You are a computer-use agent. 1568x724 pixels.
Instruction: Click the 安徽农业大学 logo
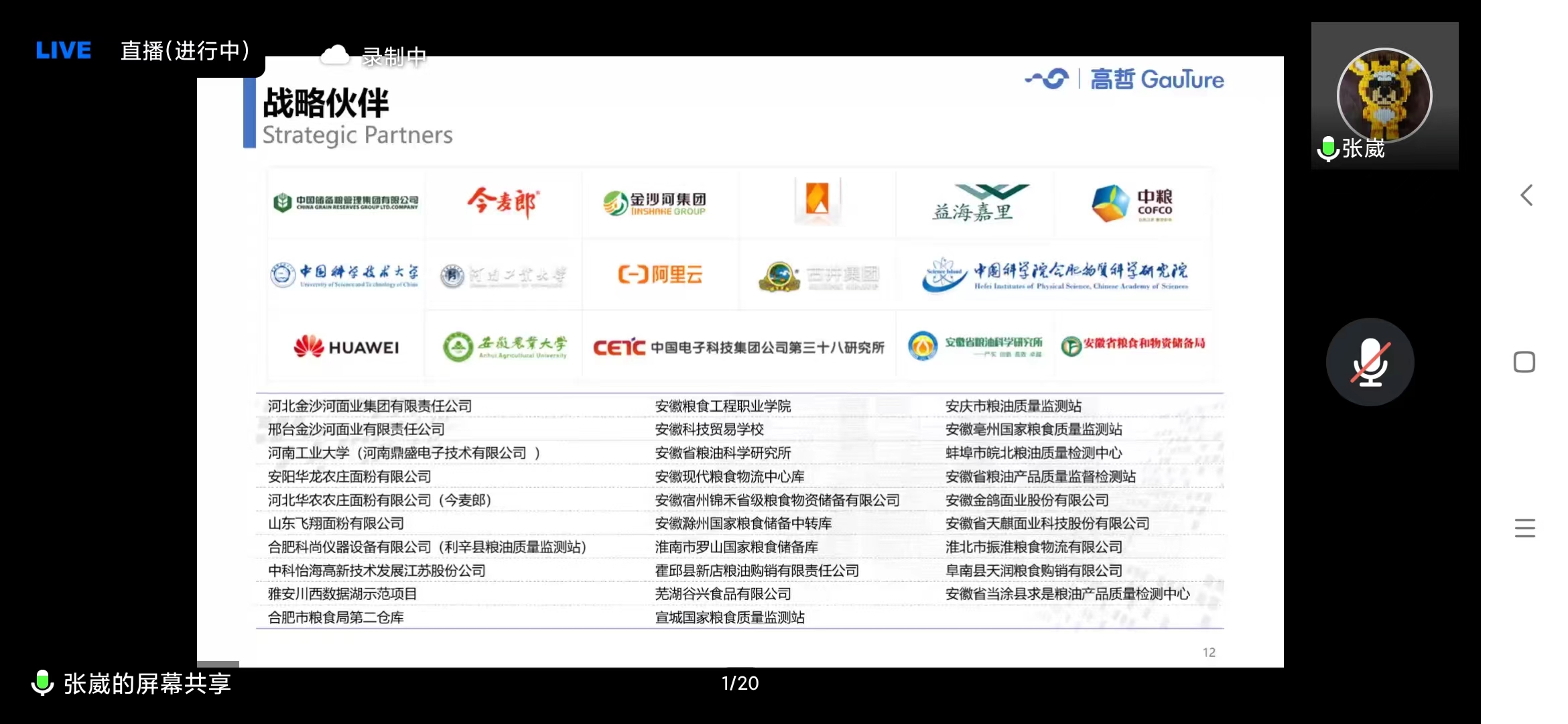[505, 347]
